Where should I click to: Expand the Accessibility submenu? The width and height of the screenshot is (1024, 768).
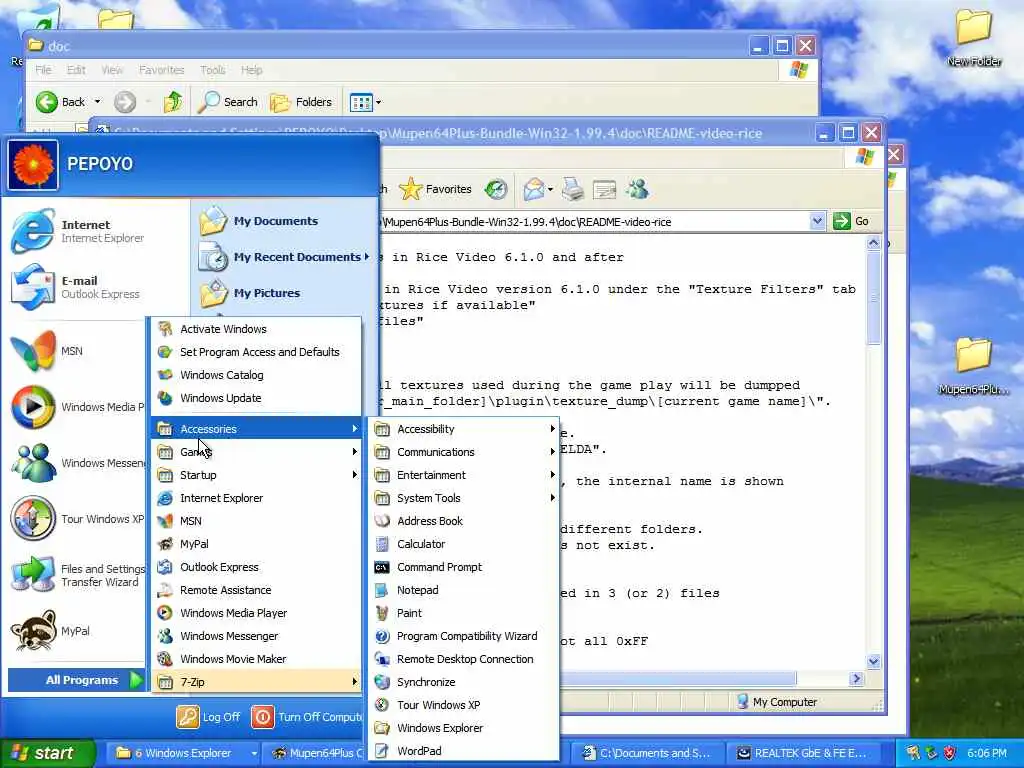[x=464, y=429]
